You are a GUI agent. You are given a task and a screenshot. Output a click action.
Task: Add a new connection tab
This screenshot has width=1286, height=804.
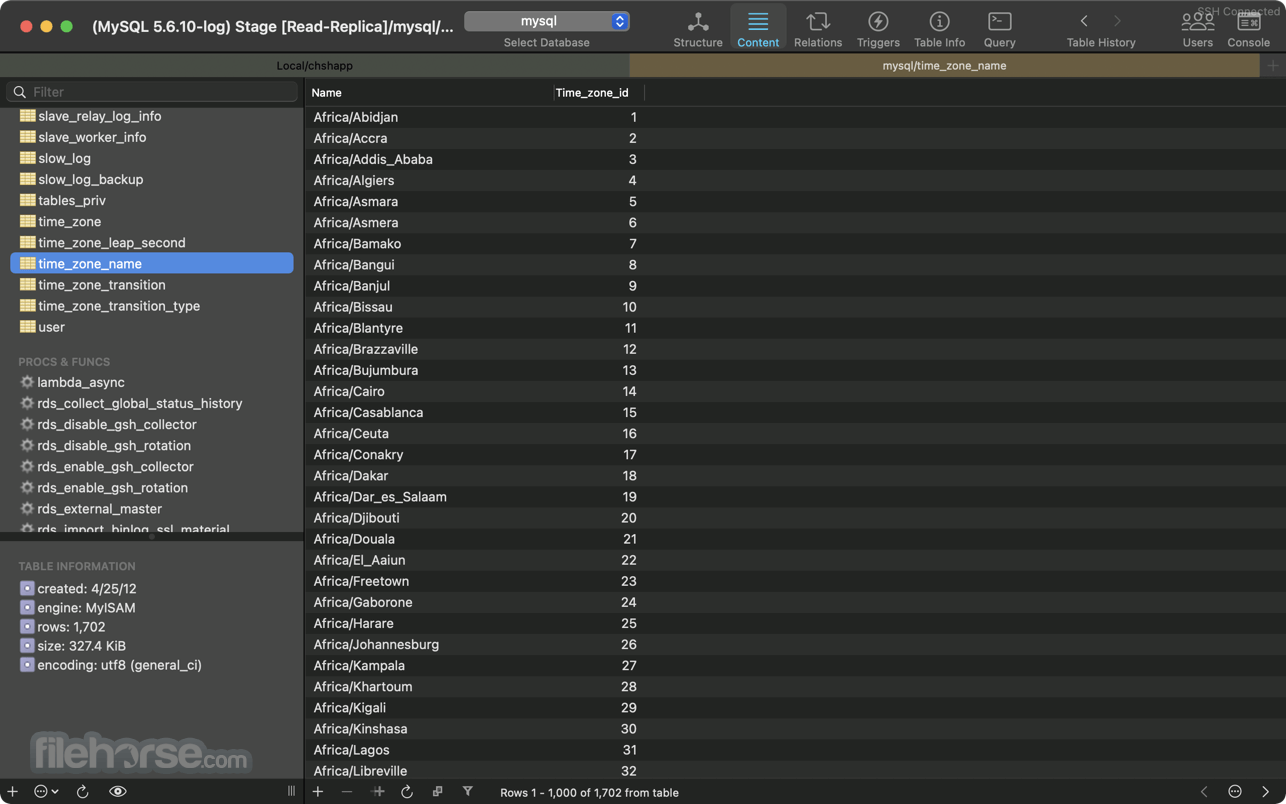click(1273, 66)
